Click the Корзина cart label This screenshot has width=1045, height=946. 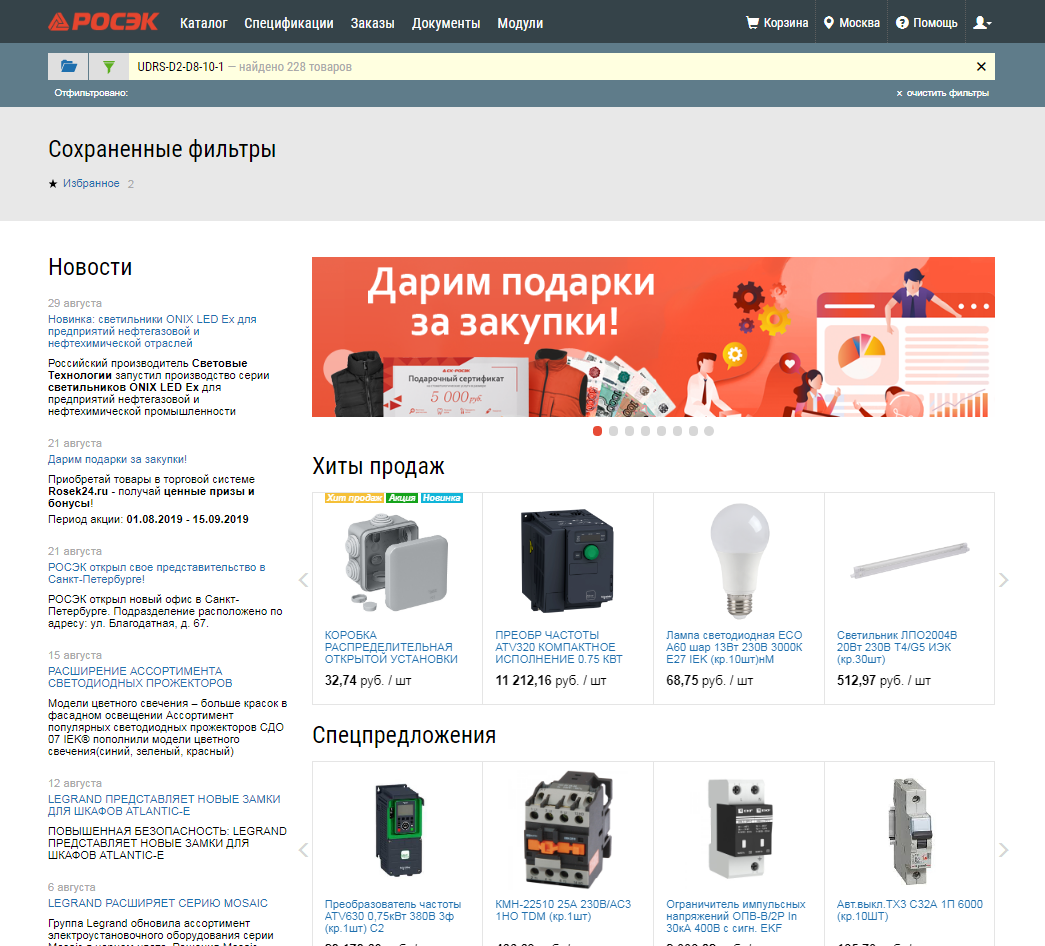[786, 23]
